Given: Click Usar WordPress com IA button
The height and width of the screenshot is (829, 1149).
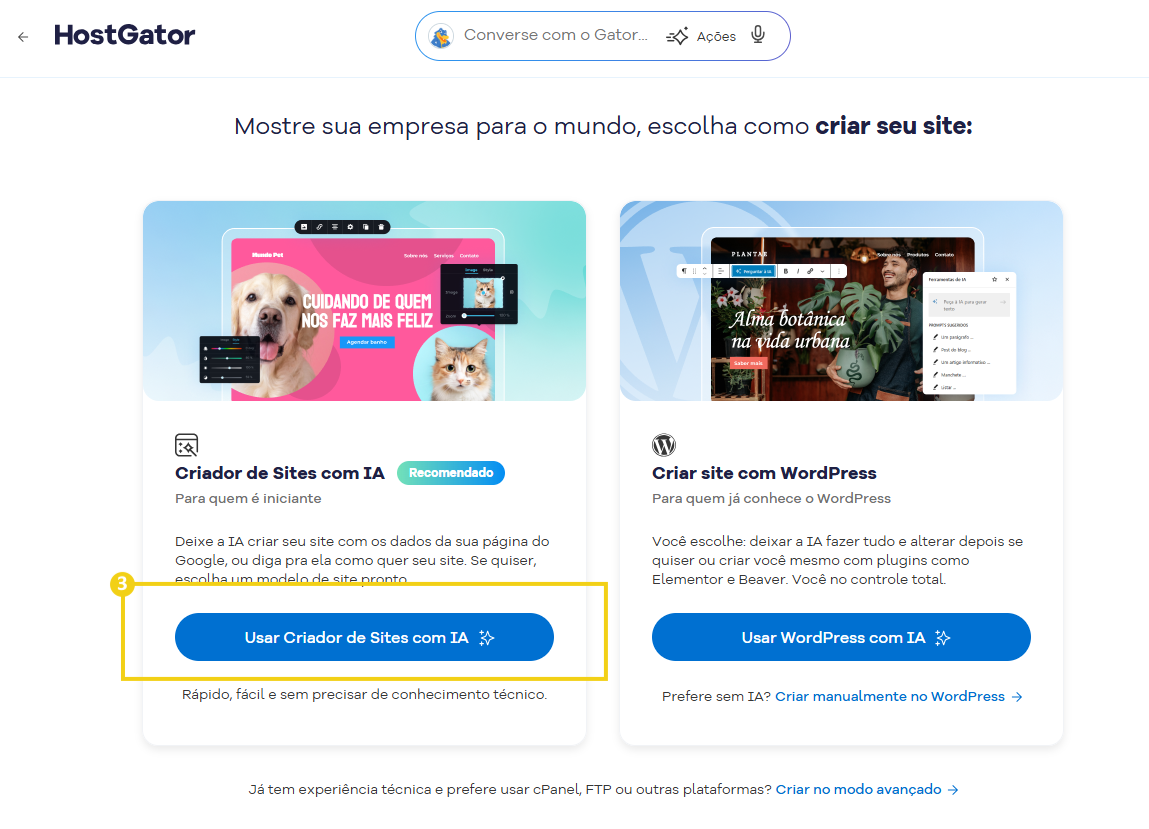Looking at the screenshot, I should pyautogui.click(x=841, y=637).
